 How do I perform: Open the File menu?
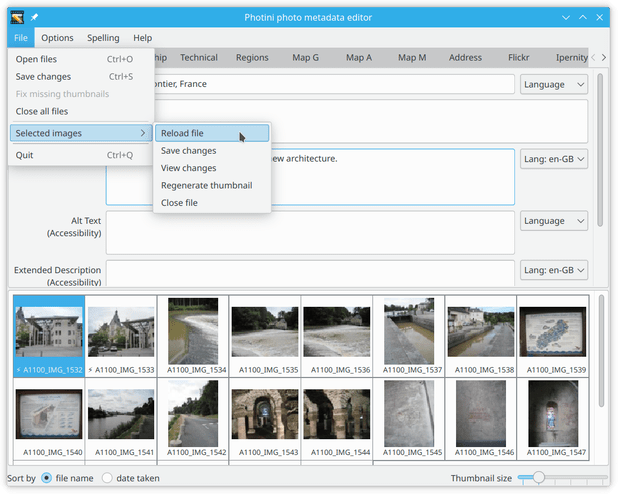tap(21, 38)
